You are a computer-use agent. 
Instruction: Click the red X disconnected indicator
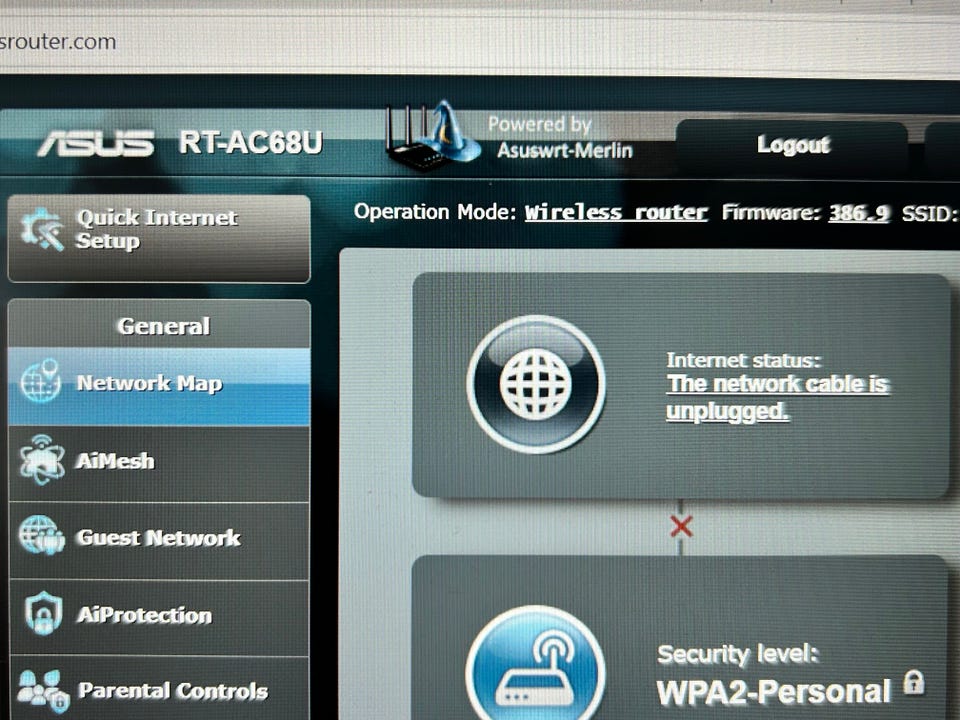[x=681, y=527]
